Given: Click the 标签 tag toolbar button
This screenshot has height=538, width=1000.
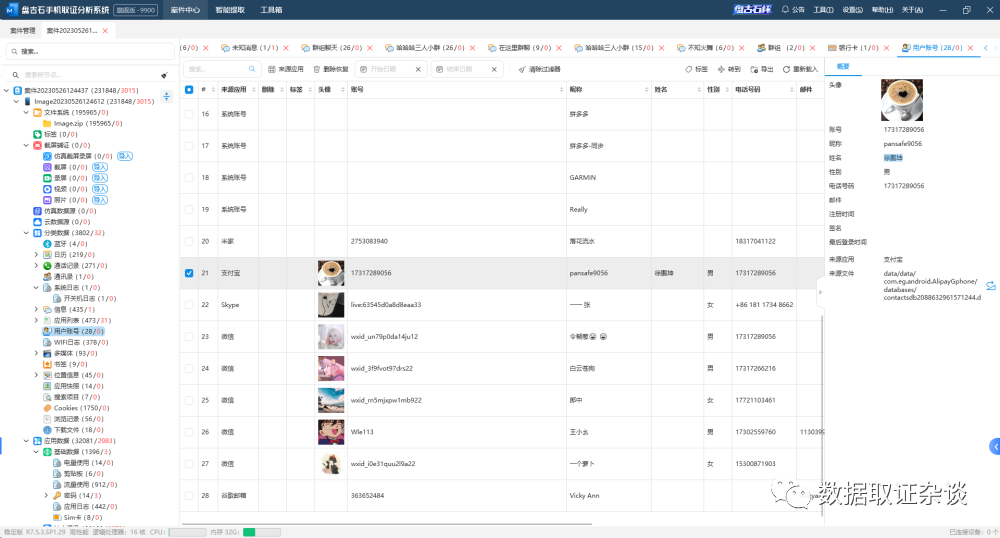Looking at the screenshot, I should tap(696, 69).
